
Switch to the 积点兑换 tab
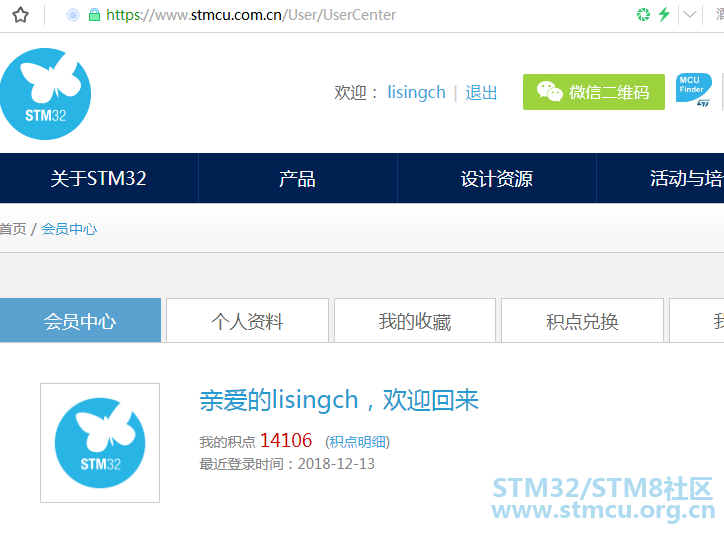(582, 321)
